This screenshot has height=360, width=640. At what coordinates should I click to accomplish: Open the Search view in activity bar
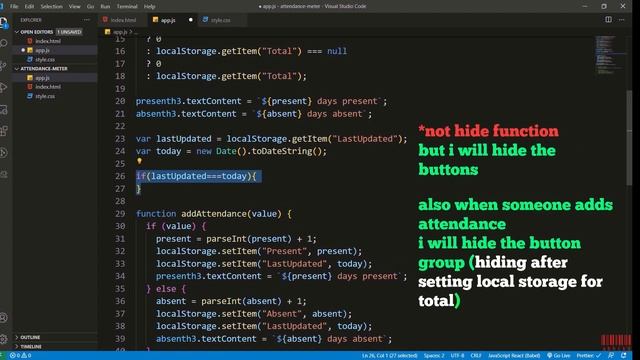4,43
